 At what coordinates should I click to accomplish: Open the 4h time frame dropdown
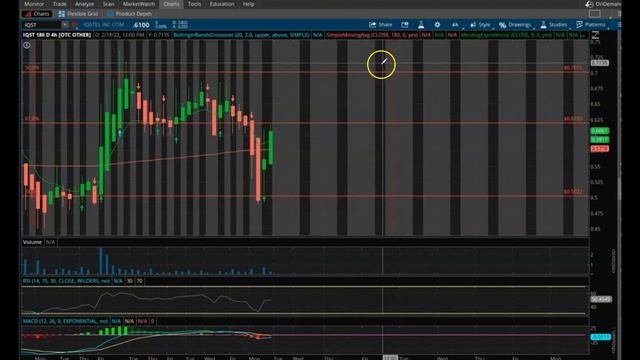click(456, 25)
